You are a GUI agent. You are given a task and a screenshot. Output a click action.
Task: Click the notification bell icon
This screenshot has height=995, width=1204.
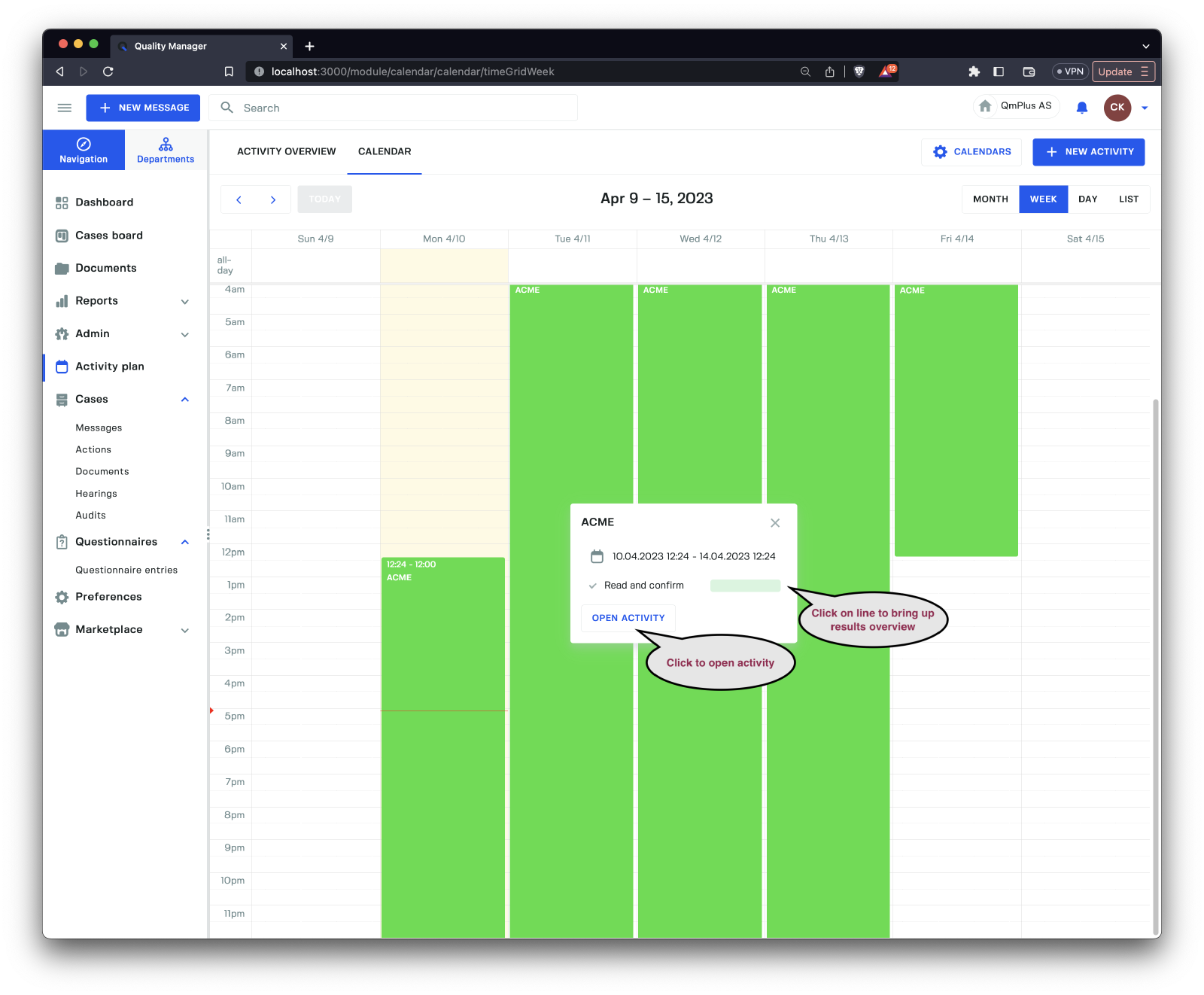click(x=1081, y=108)
